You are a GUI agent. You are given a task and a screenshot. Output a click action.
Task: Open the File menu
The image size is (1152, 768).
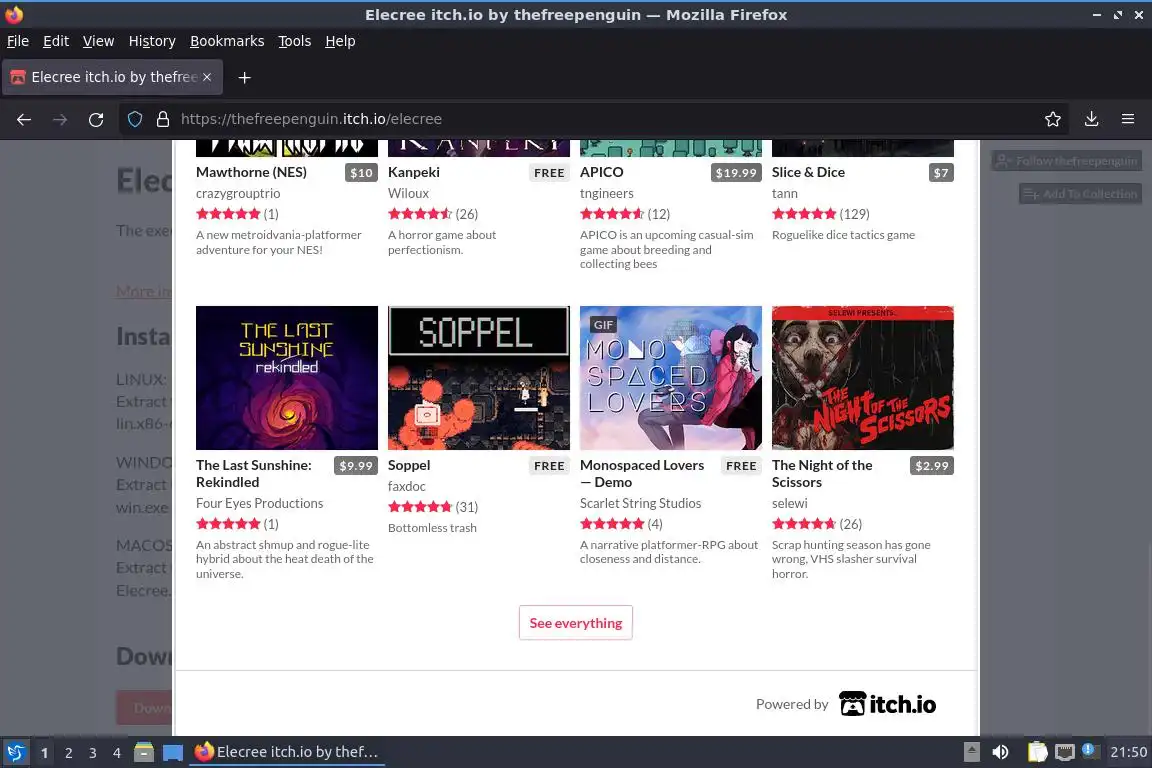18,41
